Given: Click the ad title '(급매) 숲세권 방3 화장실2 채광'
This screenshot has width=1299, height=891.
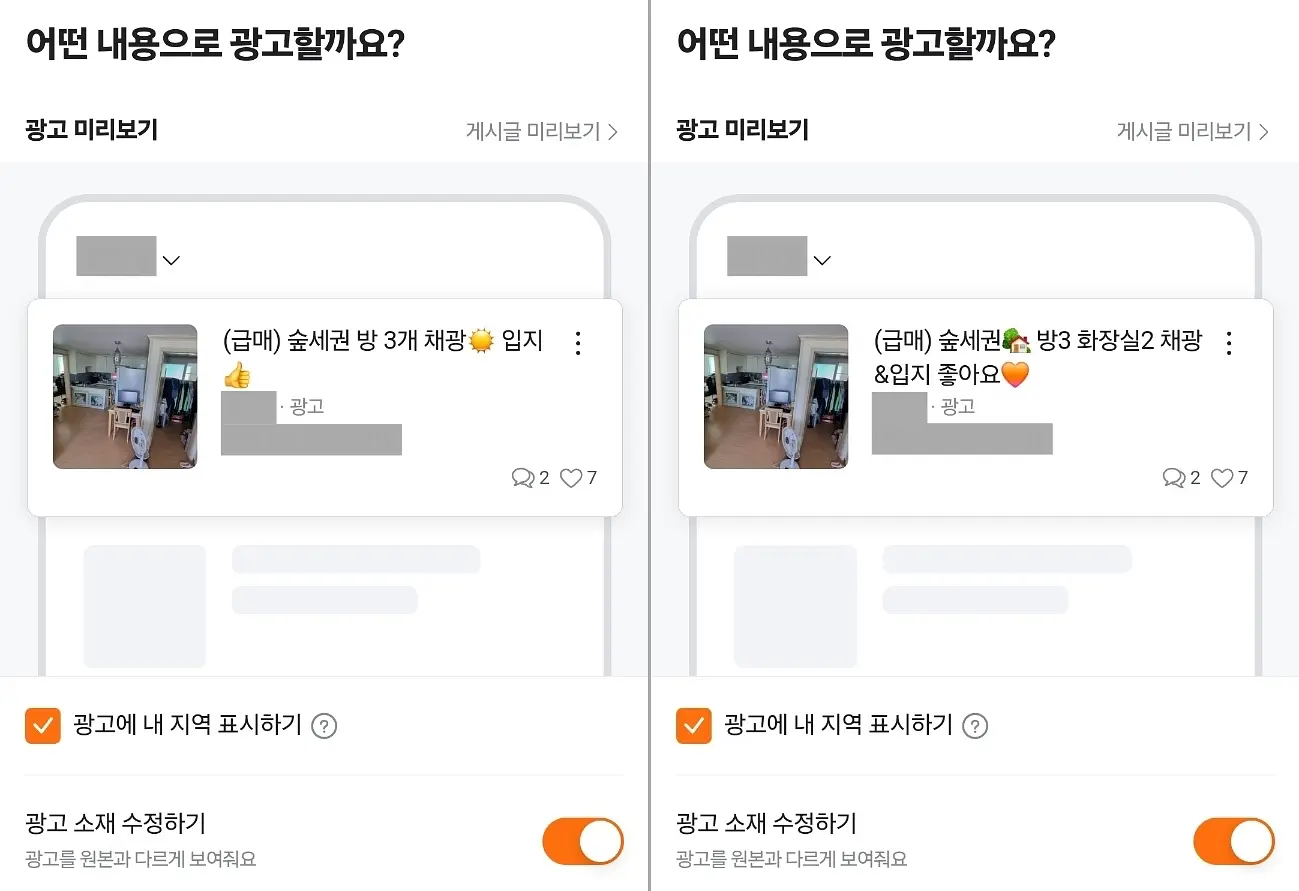Looking at the screenshot, I should coord(1038,341).
